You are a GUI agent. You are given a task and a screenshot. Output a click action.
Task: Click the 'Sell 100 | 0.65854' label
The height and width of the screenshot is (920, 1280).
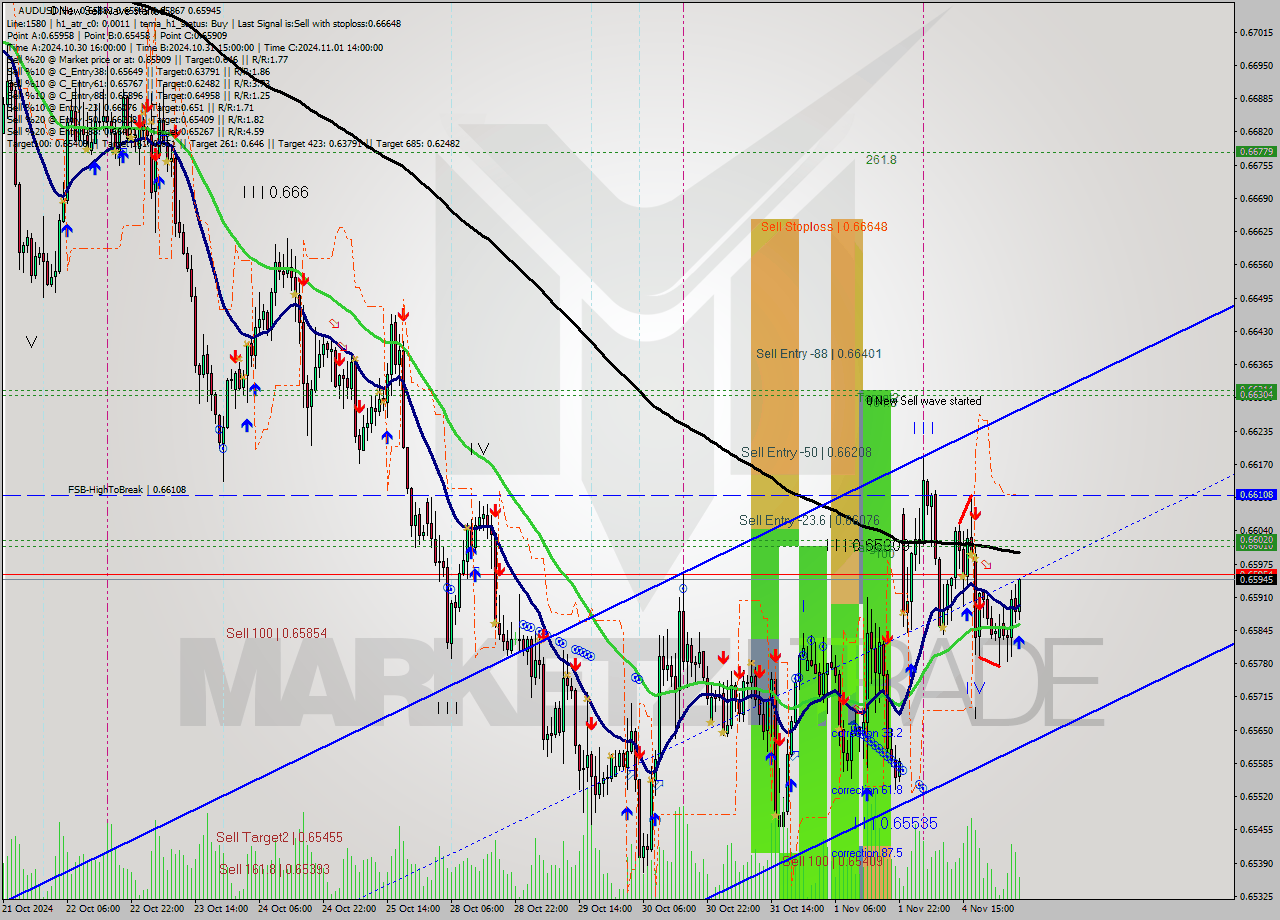[276, 634]
